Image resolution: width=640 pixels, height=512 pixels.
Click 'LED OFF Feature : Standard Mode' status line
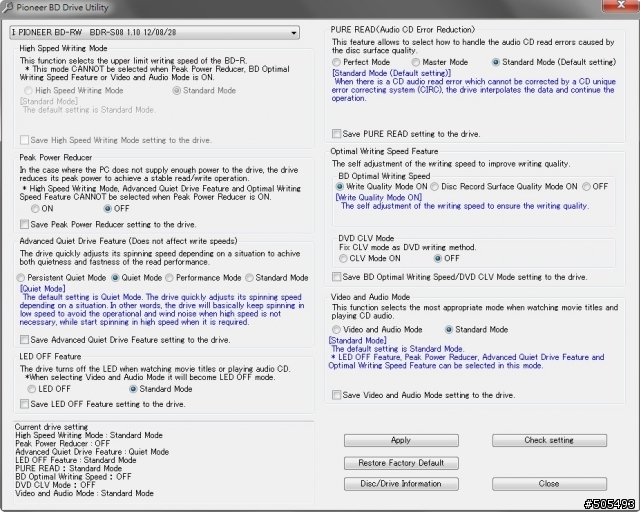76,460
